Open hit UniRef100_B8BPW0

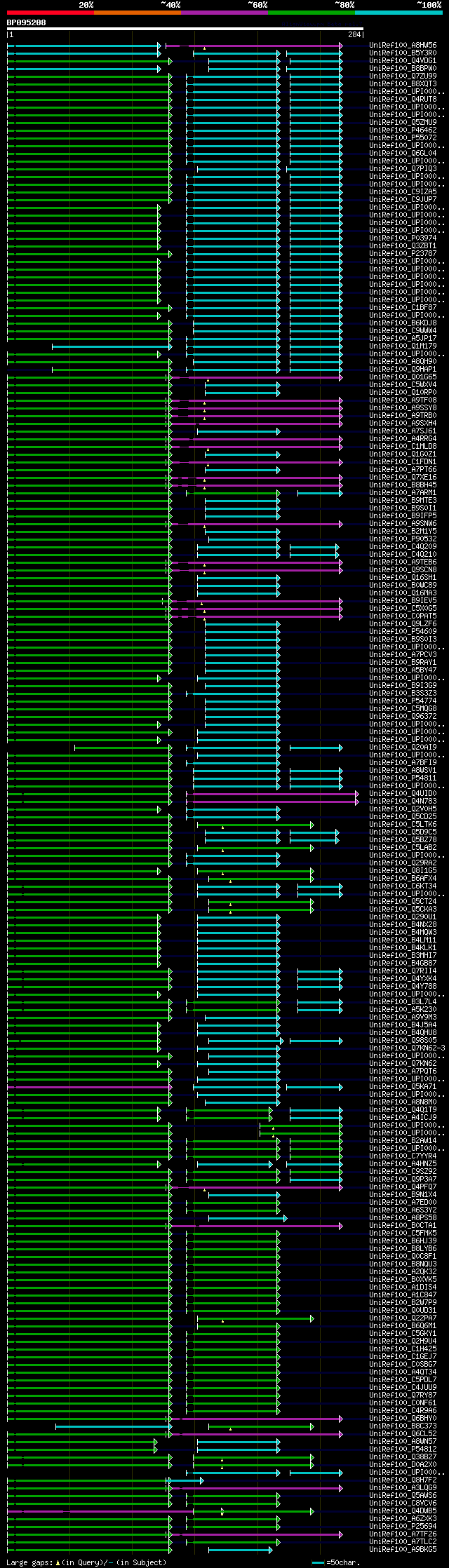pyautogui.click(x=403, y=68)
